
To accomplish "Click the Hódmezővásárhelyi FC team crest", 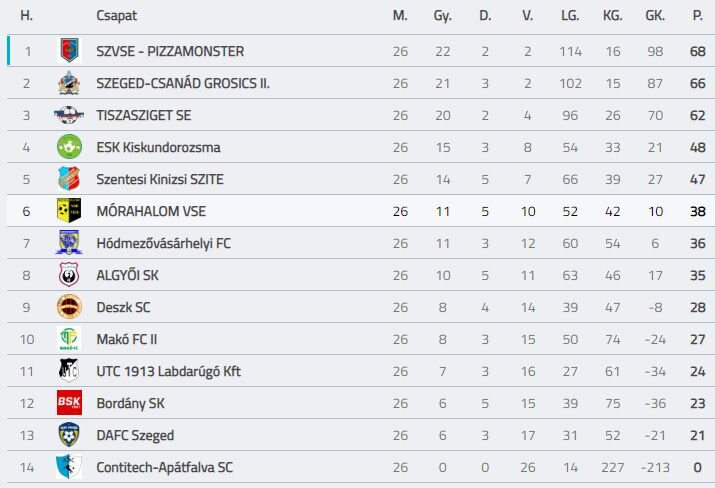I will (69, 243).
